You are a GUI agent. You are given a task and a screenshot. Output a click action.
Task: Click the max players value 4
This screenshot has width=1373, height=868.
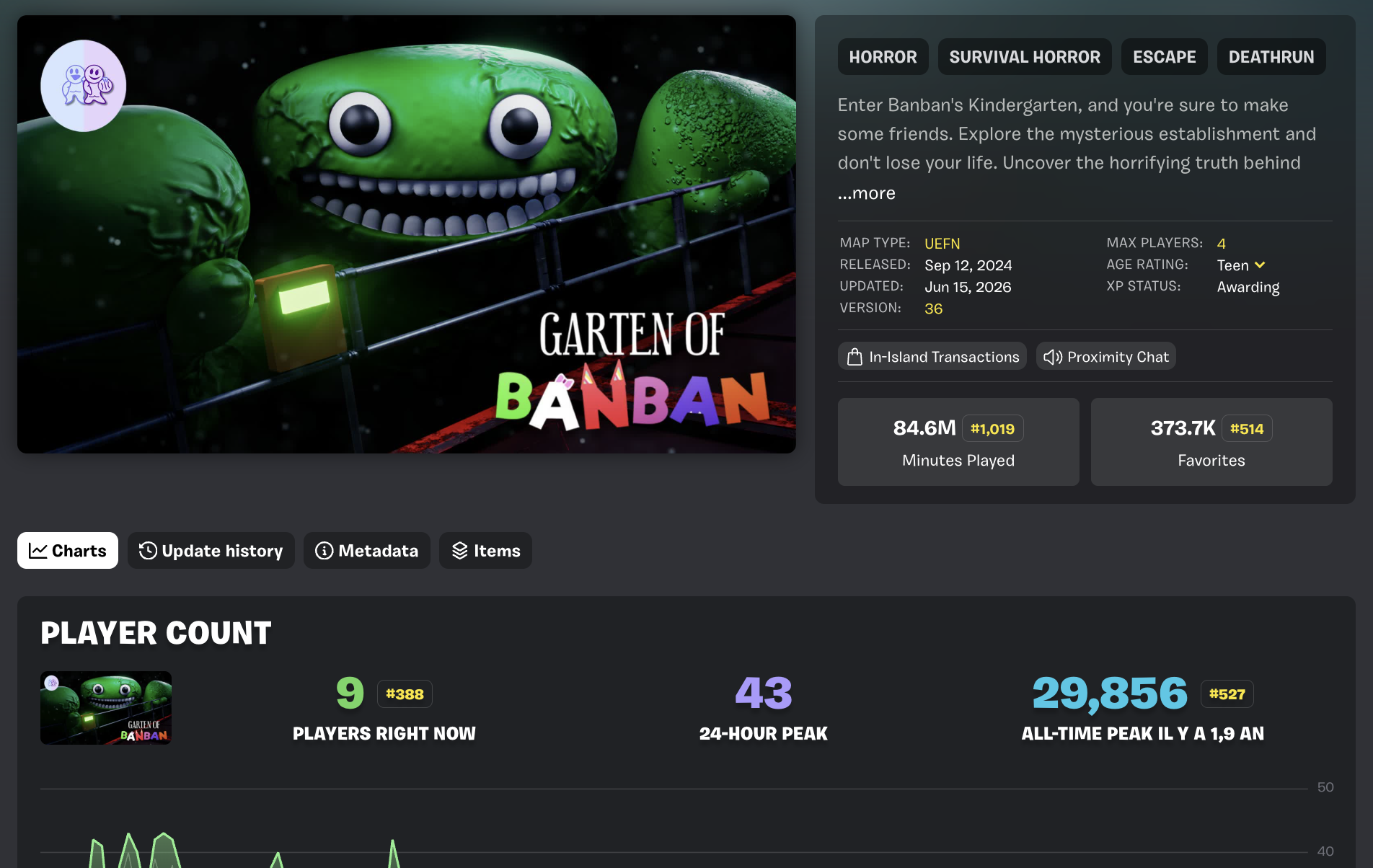point(1222,244)
